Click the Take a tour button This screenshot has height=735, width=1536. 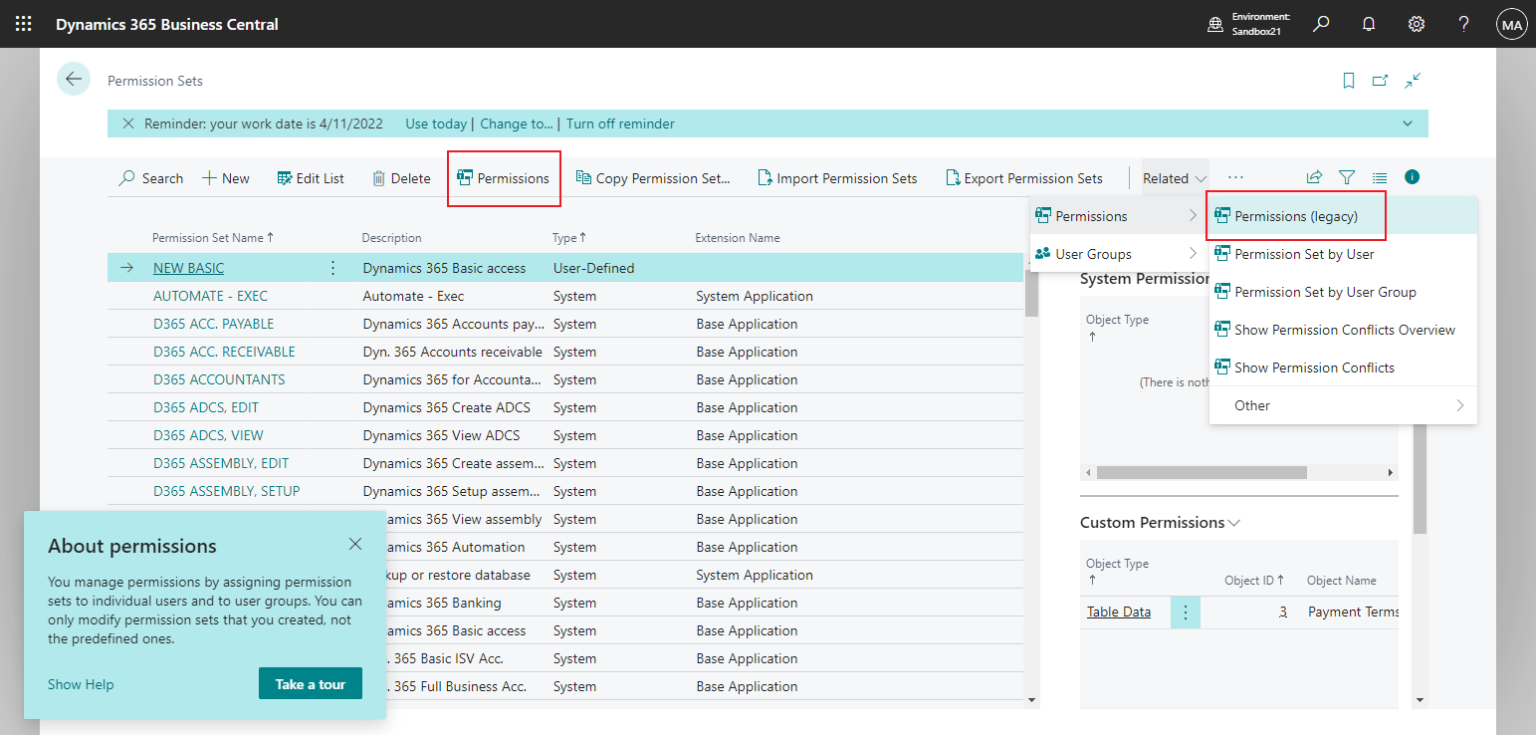coord(310,684)
